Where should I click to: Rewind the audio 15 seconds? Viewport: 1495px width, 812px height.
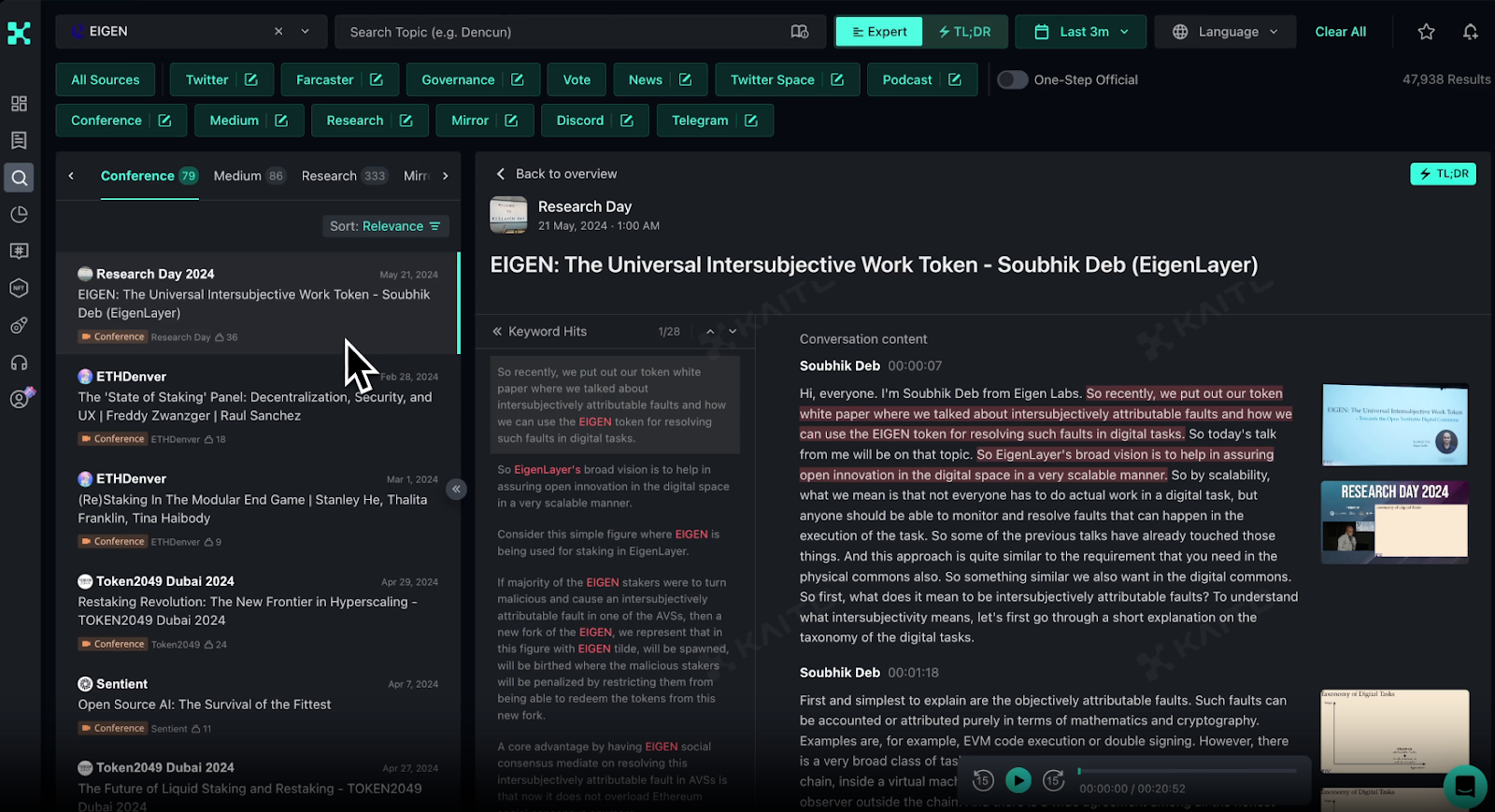tap(983, 780)
